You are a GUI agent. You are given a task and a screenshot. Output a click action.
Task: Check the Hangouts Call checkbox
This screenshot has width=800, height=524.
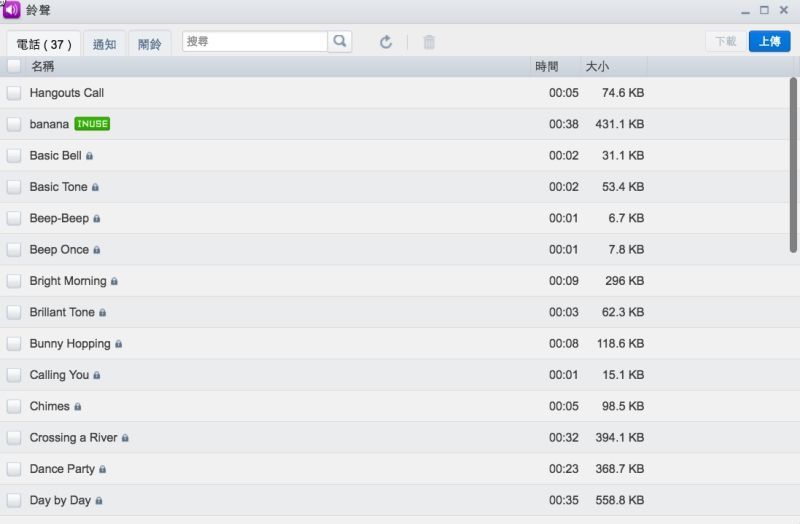[14, 93]
